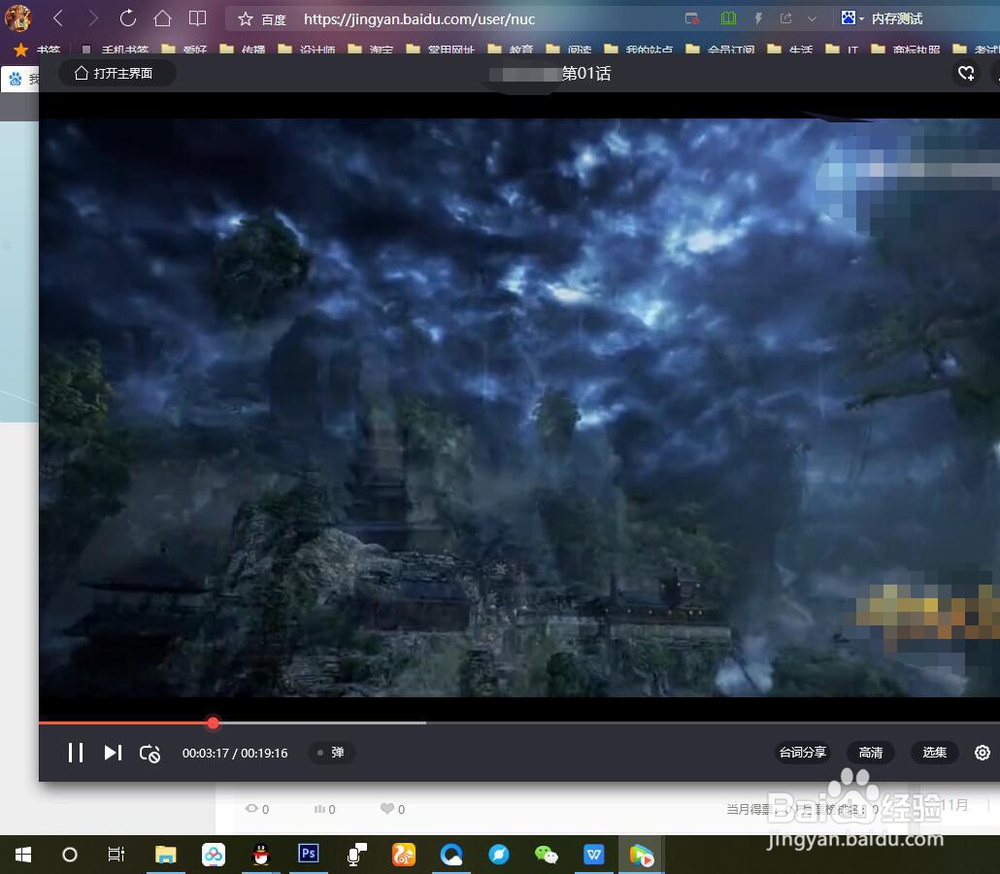1000x874 pixels.
Task: Open the Tencent Video player taskbar icon
Action: [642, 855]
